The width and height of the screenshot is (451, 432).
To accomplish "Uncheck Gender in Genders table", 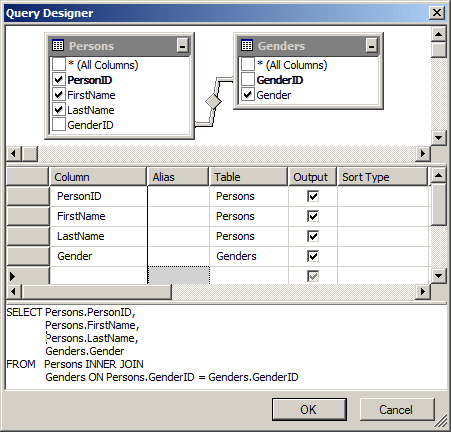I will tap(248, 95).
